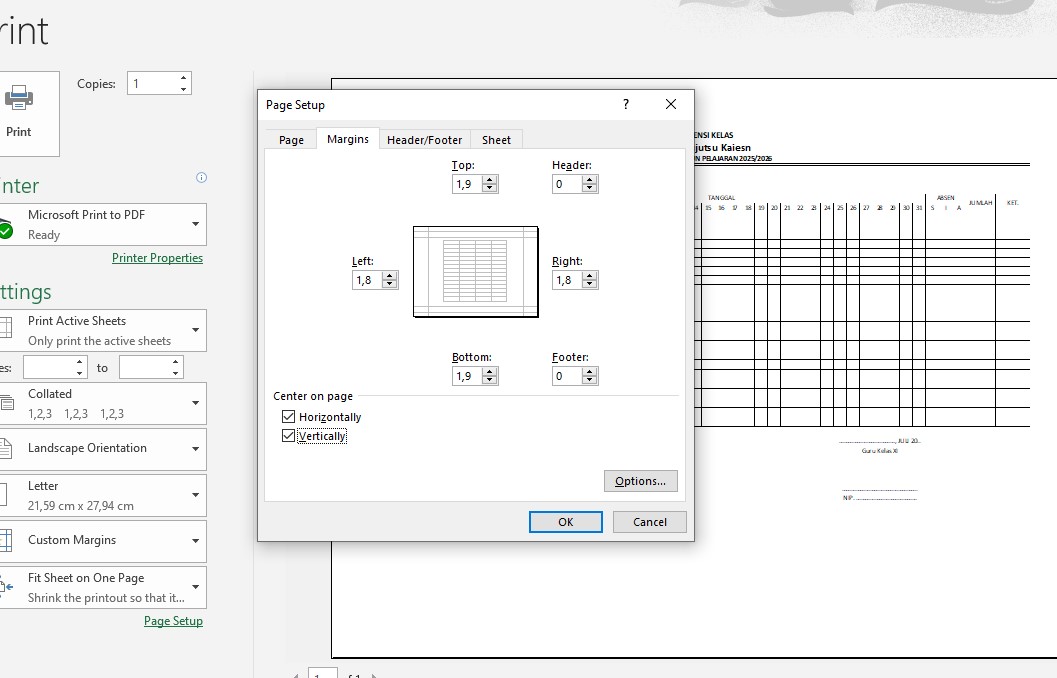This screenshot has height=678, width=1057.
Task: Open the Printer Properties link
Action: coord(157,257)
